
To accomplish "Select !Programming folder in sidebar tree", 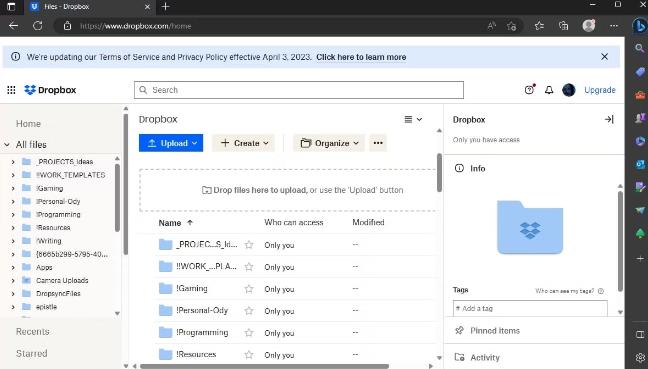I will [x=58, y=214].
